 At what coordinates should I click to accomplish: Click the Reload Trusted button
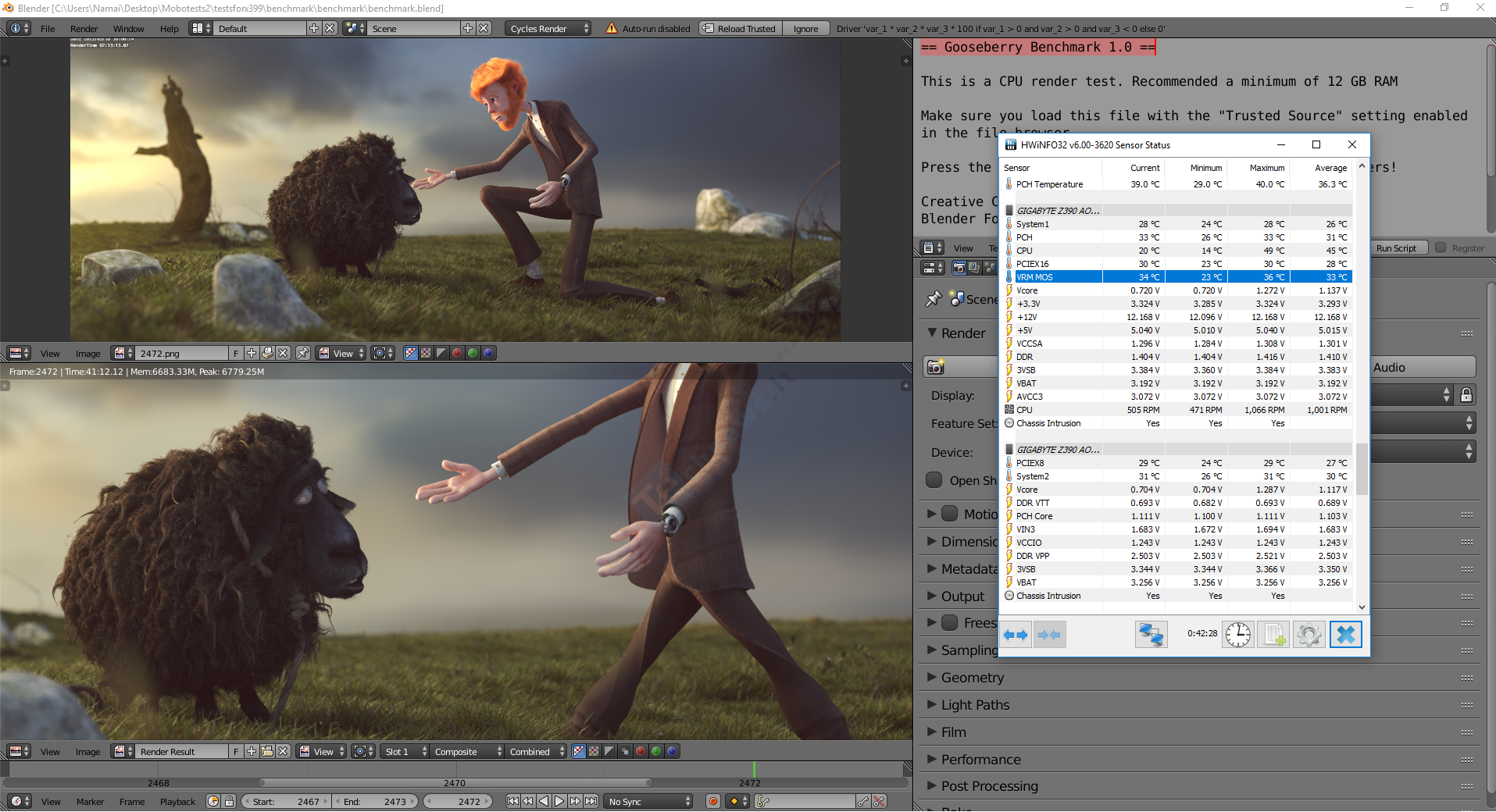coord(740,28)
